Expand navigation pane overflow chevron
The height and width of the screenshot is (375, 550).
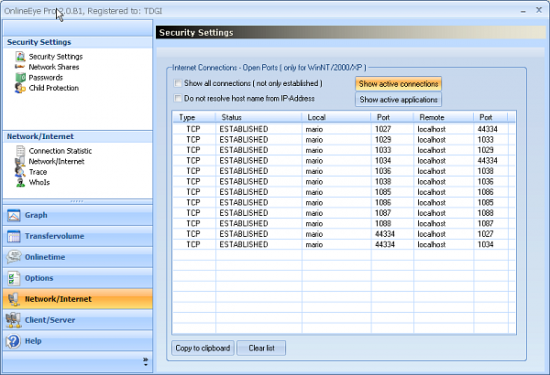coord(146,362)
